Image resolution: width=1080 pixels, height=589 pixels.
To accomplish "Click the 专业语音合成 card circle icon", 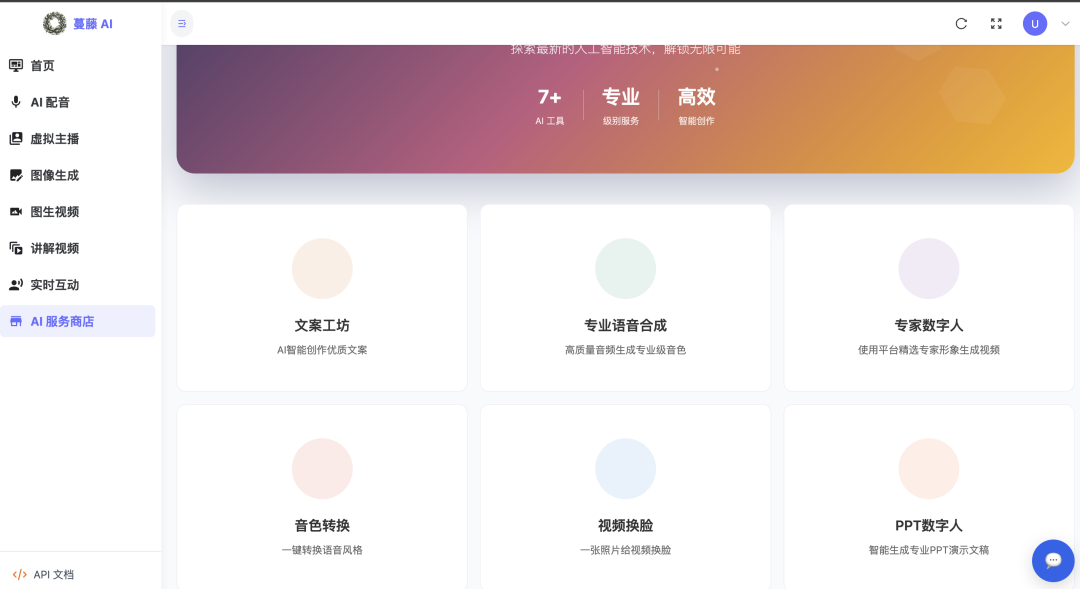I will [x=625, y=269].
